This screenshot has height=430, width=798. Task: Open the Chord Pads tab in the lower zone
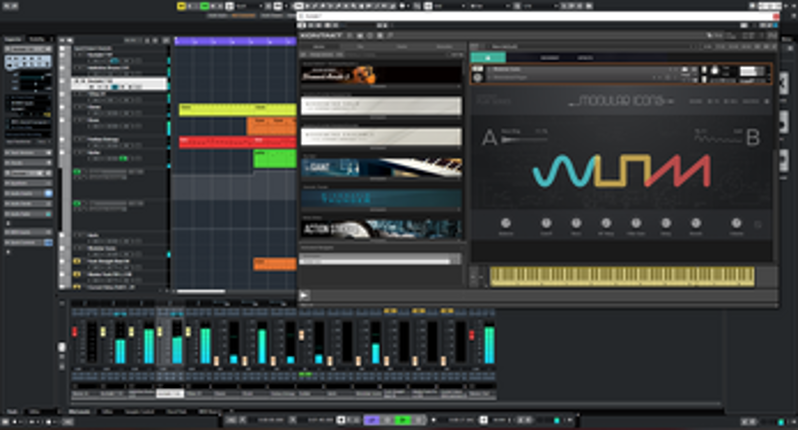[177, 411]
